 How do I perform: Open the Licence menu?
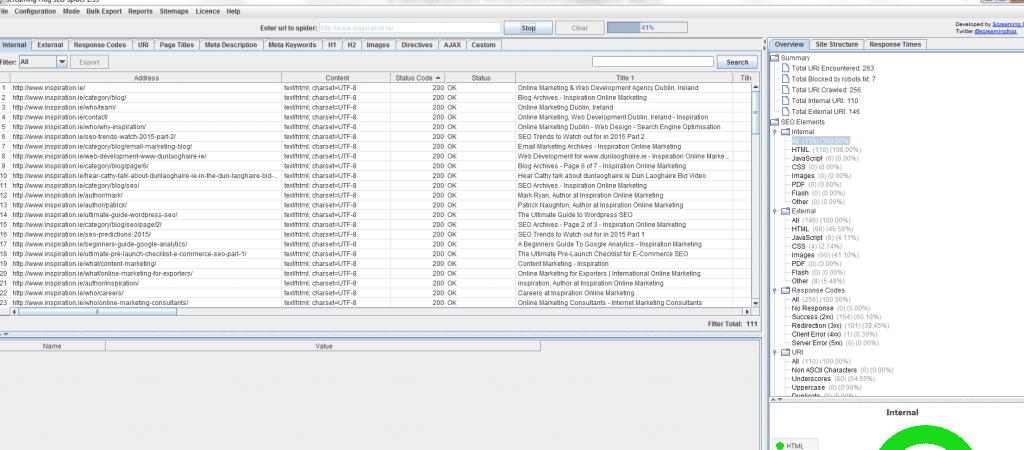coord(208,12)
